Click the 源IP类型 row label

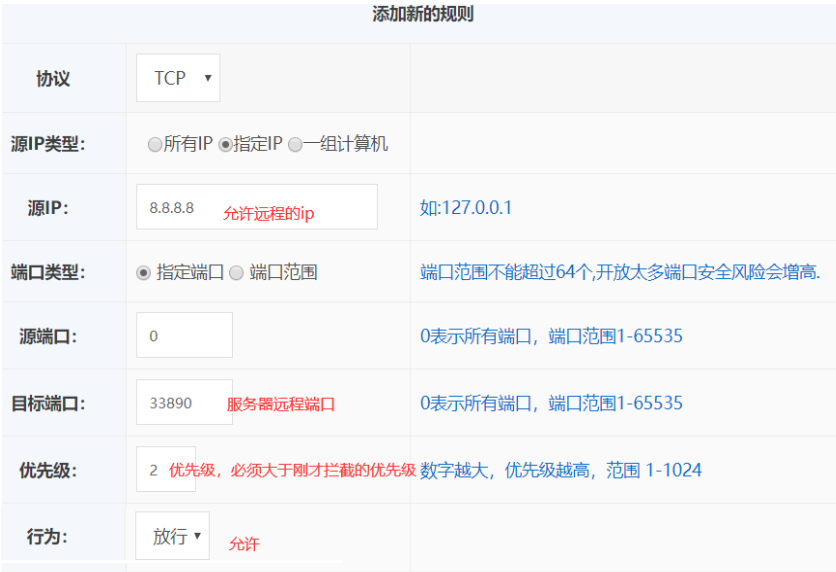[48, 144]
